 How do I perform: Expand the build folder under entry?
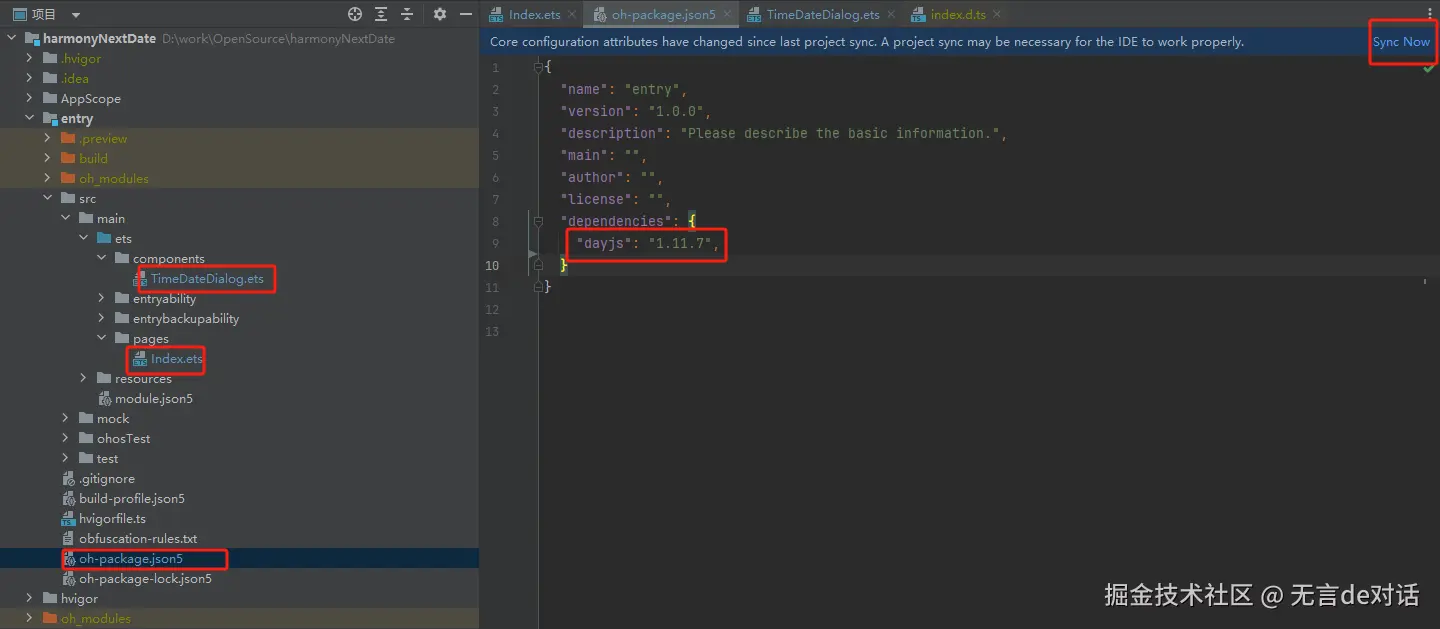[48, 158]
